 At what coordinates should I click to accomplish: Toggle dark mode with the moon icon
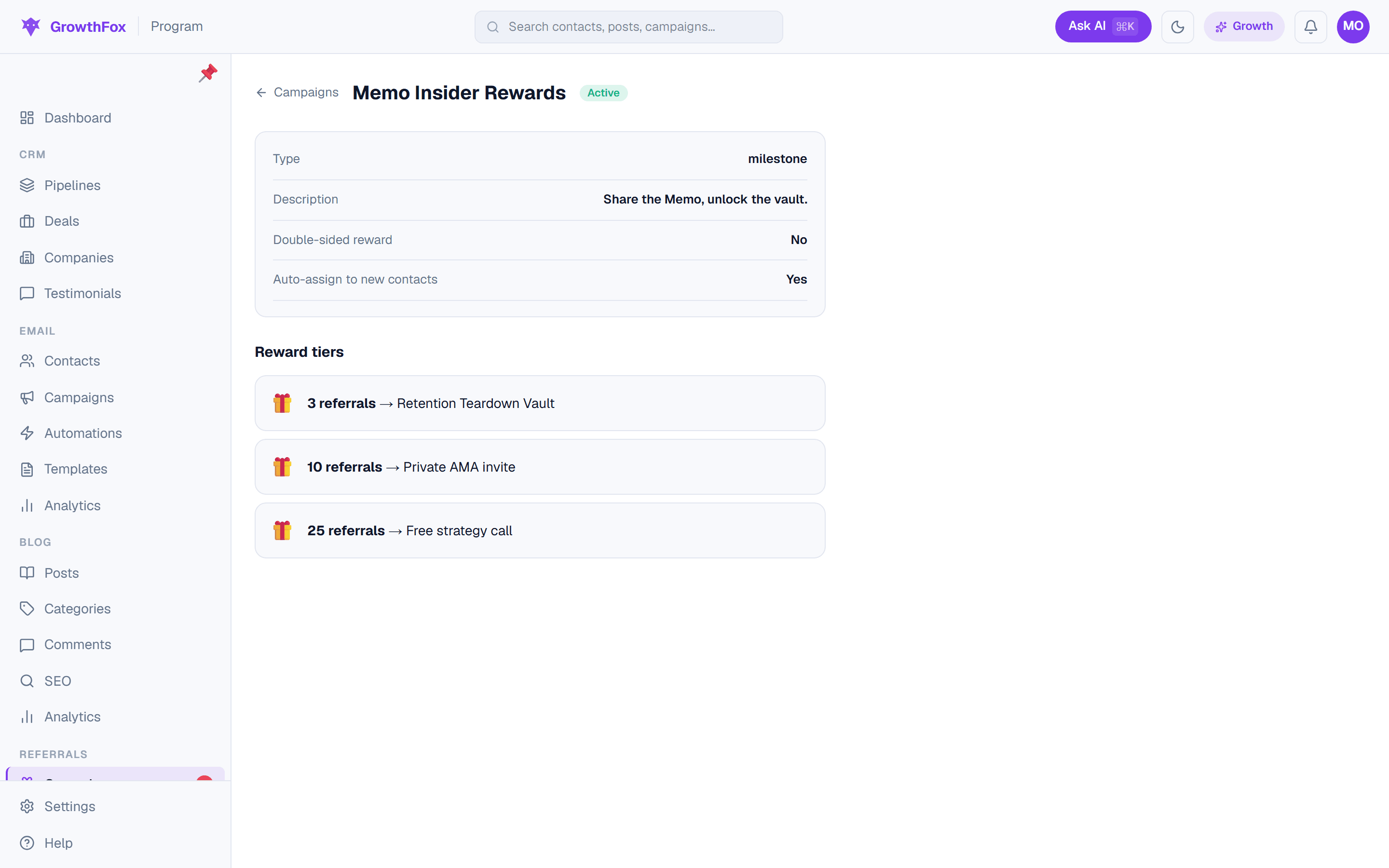coord(1177,27)
